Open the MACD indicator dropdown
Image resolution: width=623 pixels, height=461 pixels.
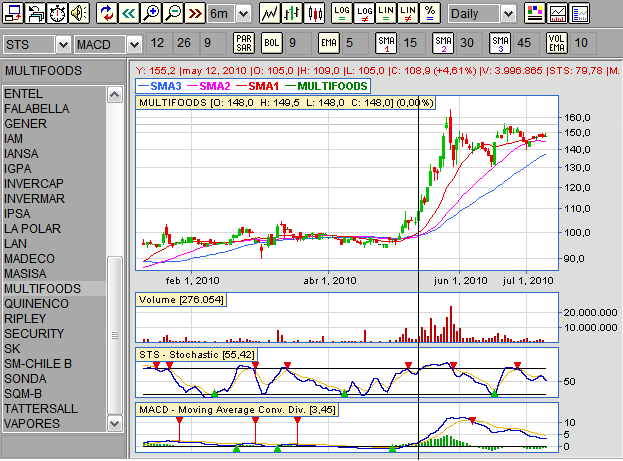[x=134, y=45]
